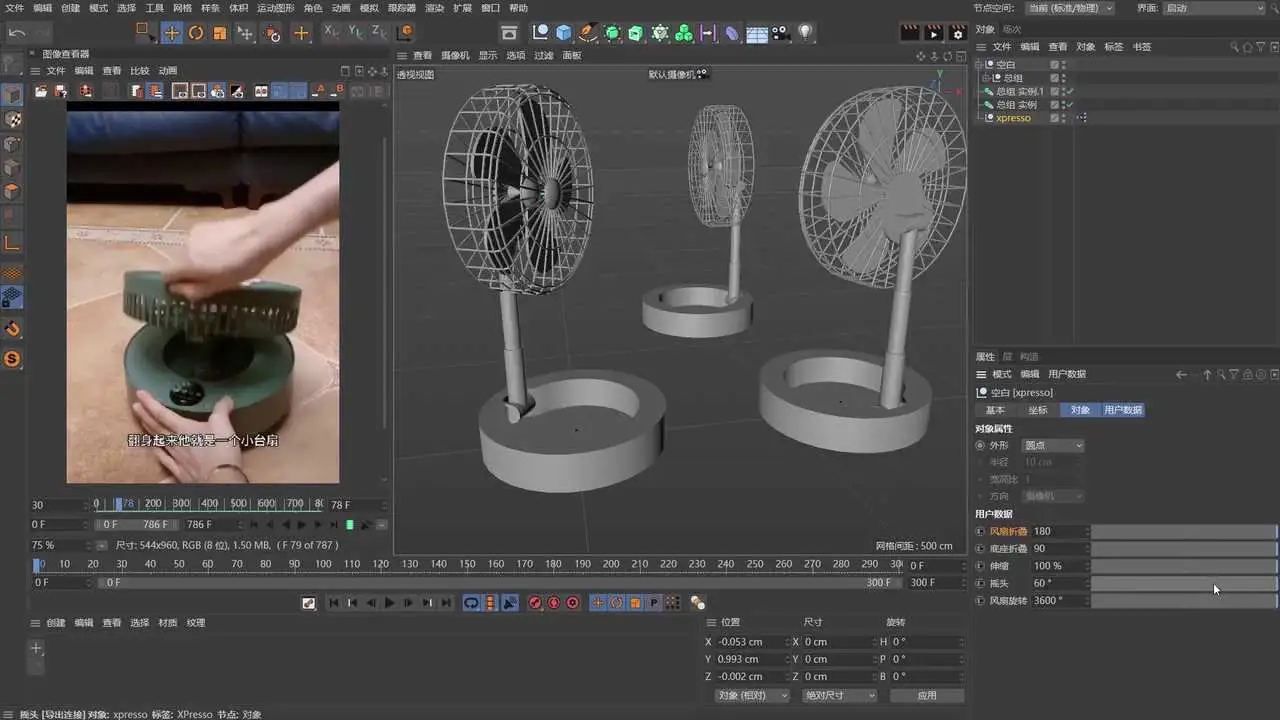Click the undo arrow icon
The height and width of the screenshot is (720, 1280).
pyautogui.click(x=16, y=33)
